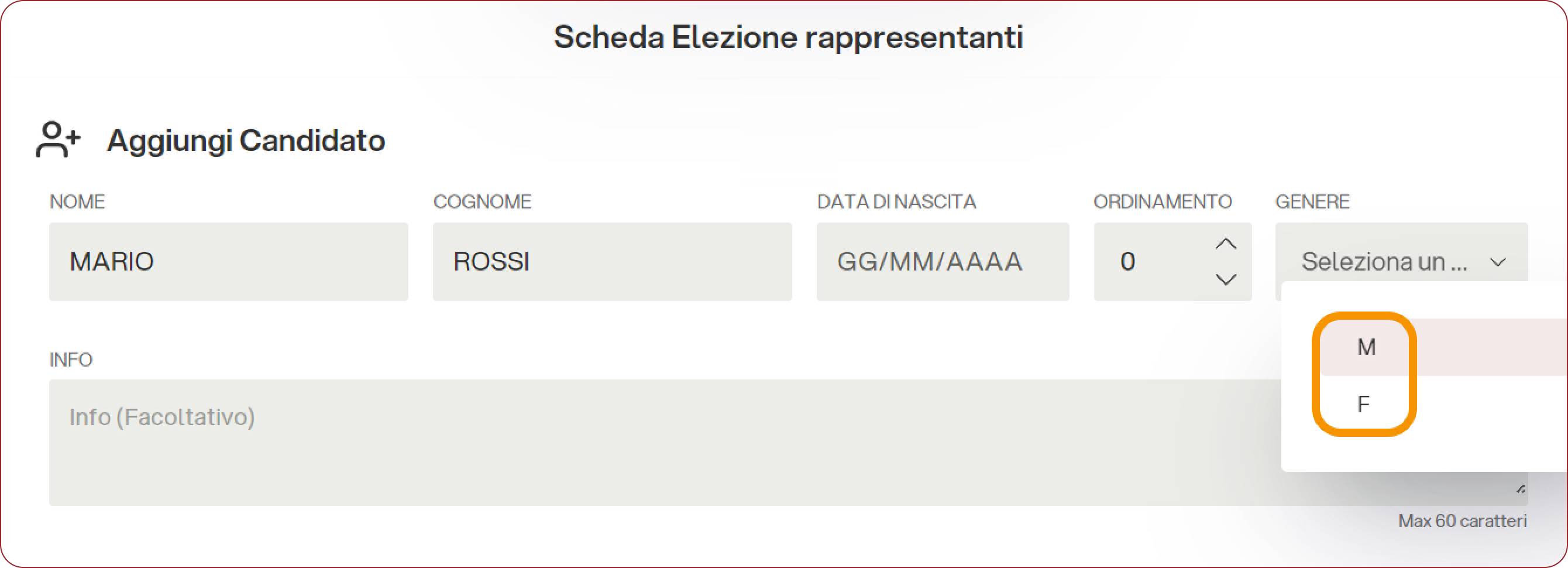Select M option in gender list
Image resolution: width=1568 pixels, height=568 pixels.
click(x=1366, y=347)
